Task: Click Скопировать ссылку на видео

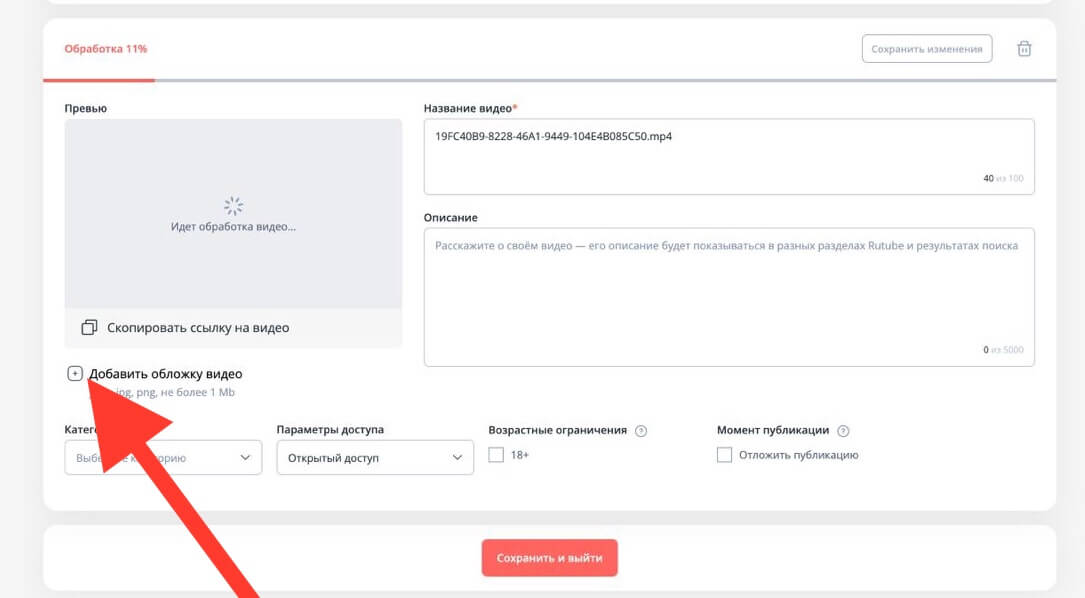Action: [x=198, y=327]
